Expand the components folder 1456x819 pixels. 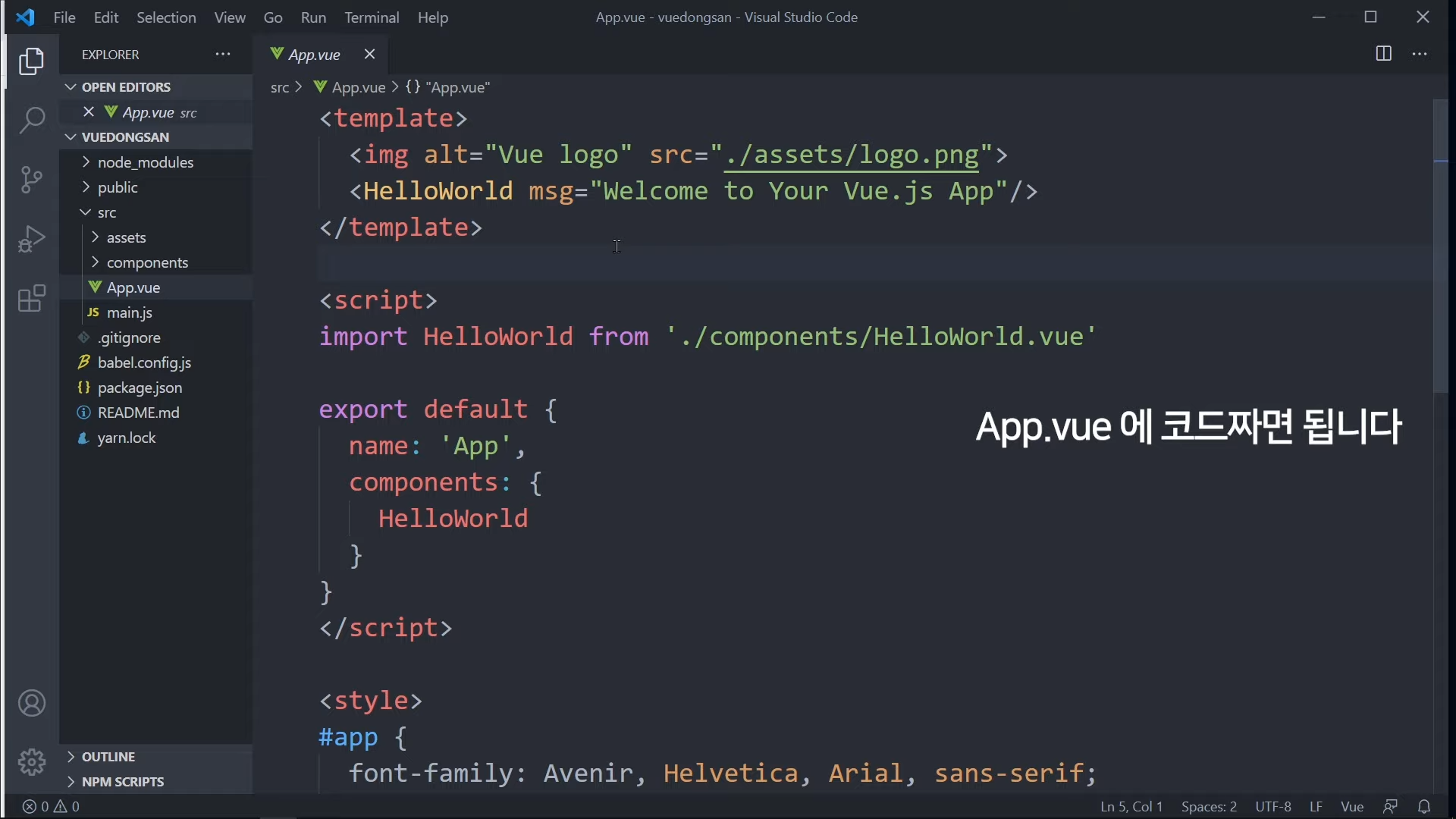pyautogui.click(x=147, y=263)
